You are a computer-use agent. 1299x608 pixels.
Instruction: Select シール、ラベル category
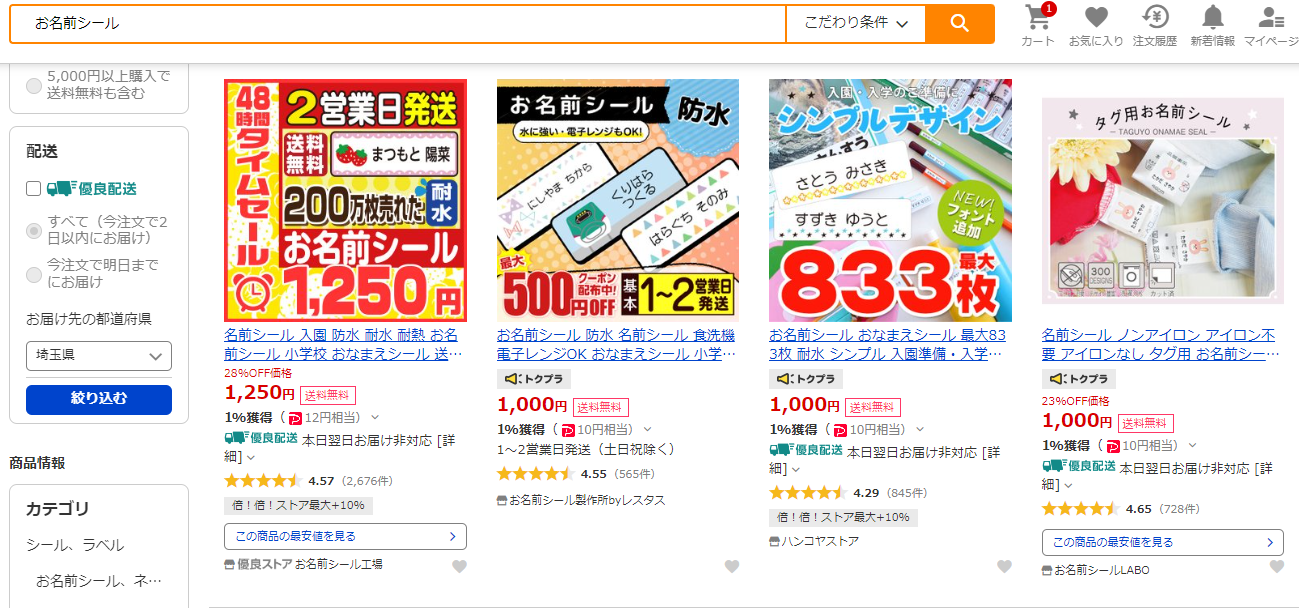point(75,545)
